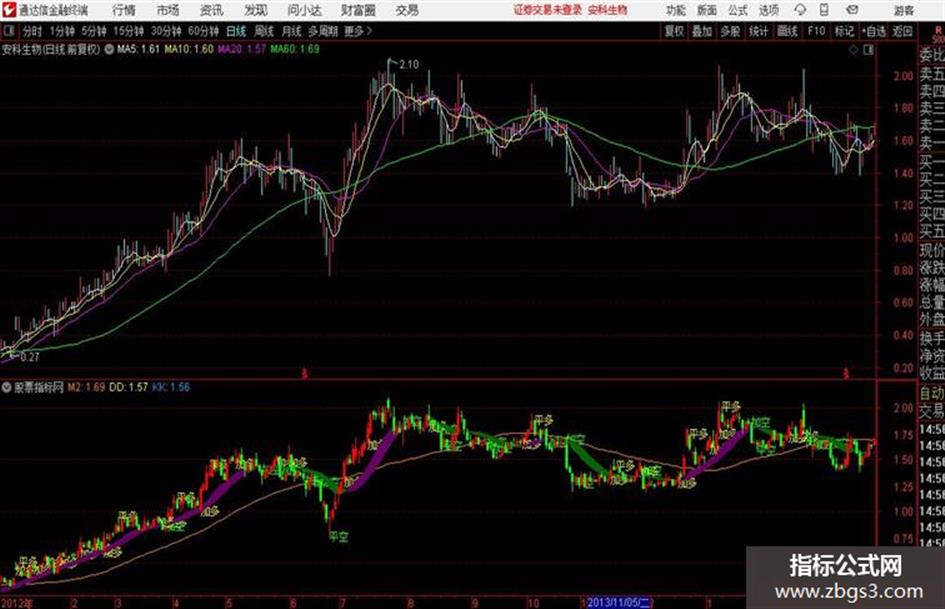Image resolution: width=945 pixels, height=609 pixels.
Task: Click the 2013/11/05 date marker on time axis
Action: (x=619, y=602)
